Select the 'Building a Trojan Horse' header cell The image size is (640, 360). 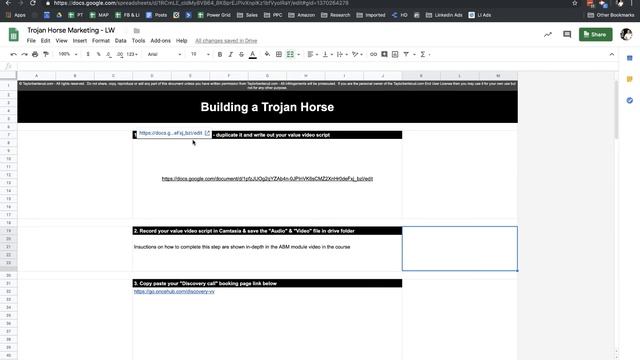(267, 107)
